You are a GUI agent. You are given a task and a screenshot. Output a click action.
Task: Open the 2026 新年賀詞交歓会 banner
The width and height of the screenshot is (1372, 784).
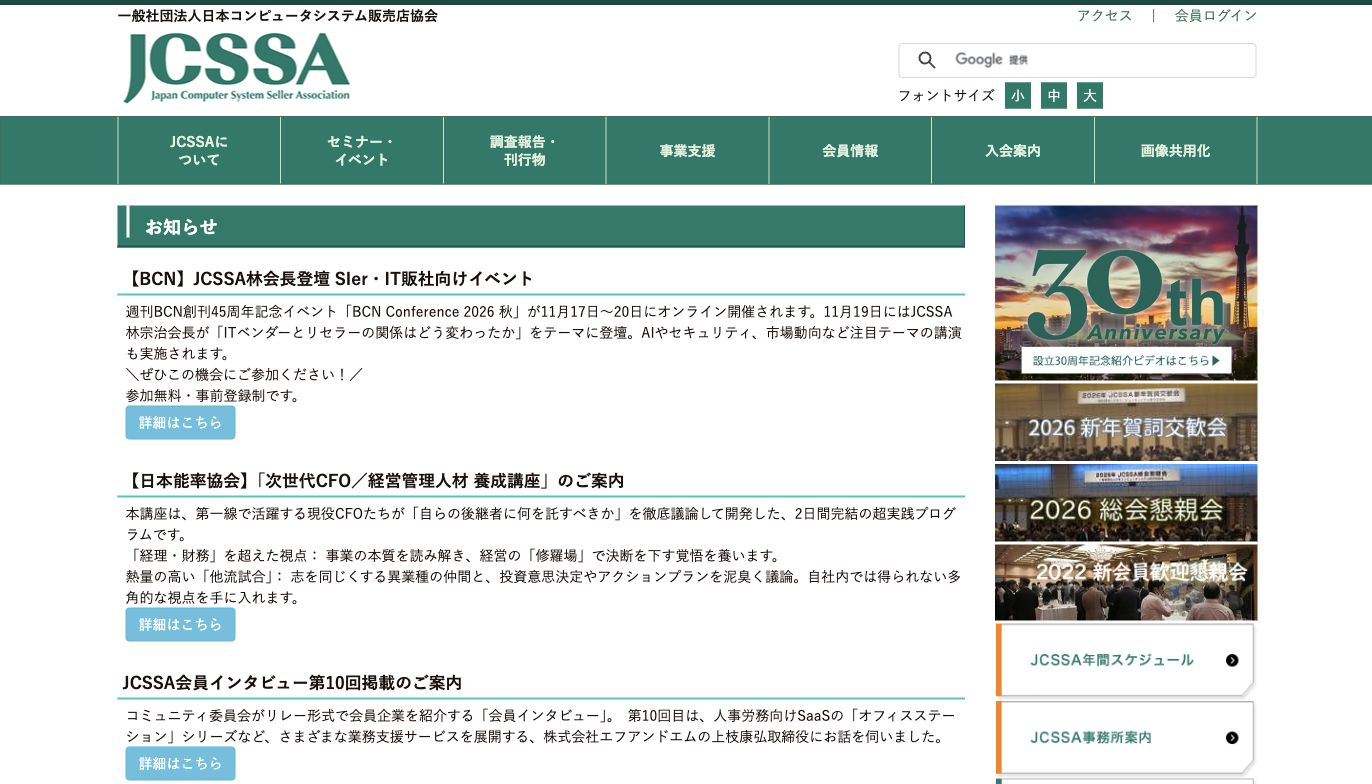[x=1126, y=423]
